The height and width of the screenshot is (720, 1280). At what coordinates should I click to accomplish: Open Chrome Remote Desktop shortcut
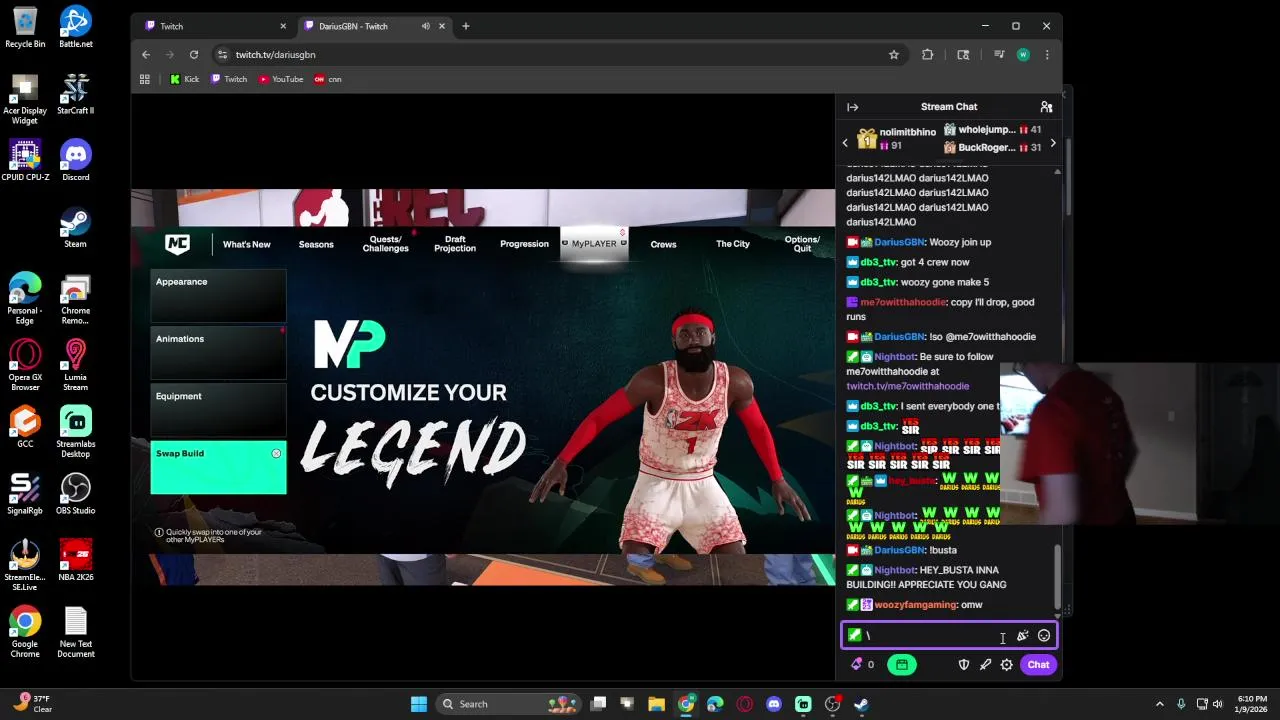coord(76,299)
